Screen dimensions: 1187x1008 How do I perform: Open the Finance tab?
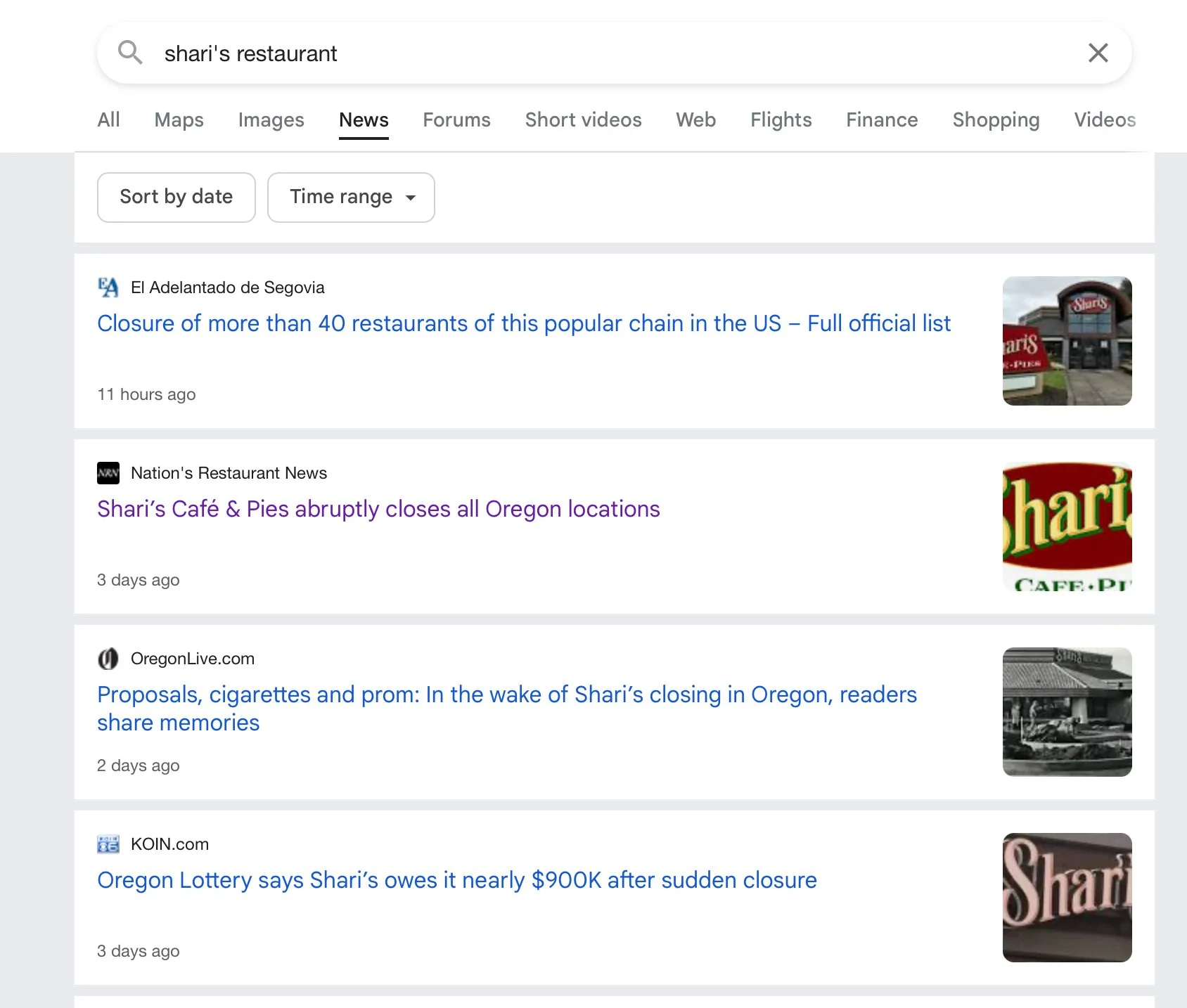pos(882,119)
